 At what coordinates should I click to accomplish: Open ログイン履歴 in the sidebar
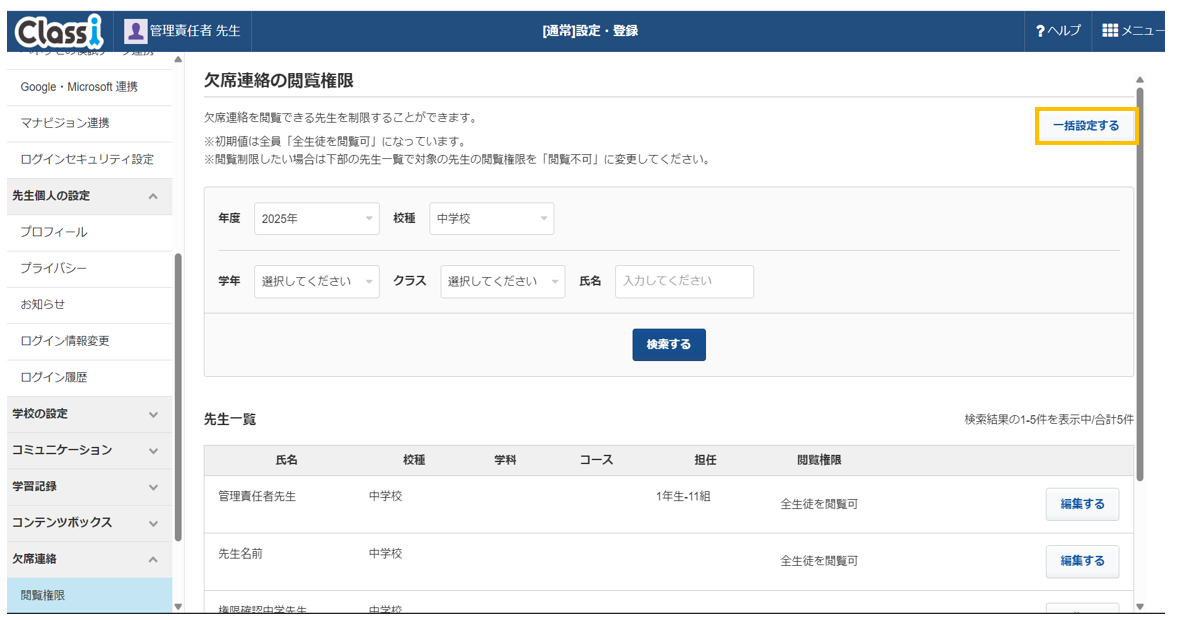coord(89,377)
